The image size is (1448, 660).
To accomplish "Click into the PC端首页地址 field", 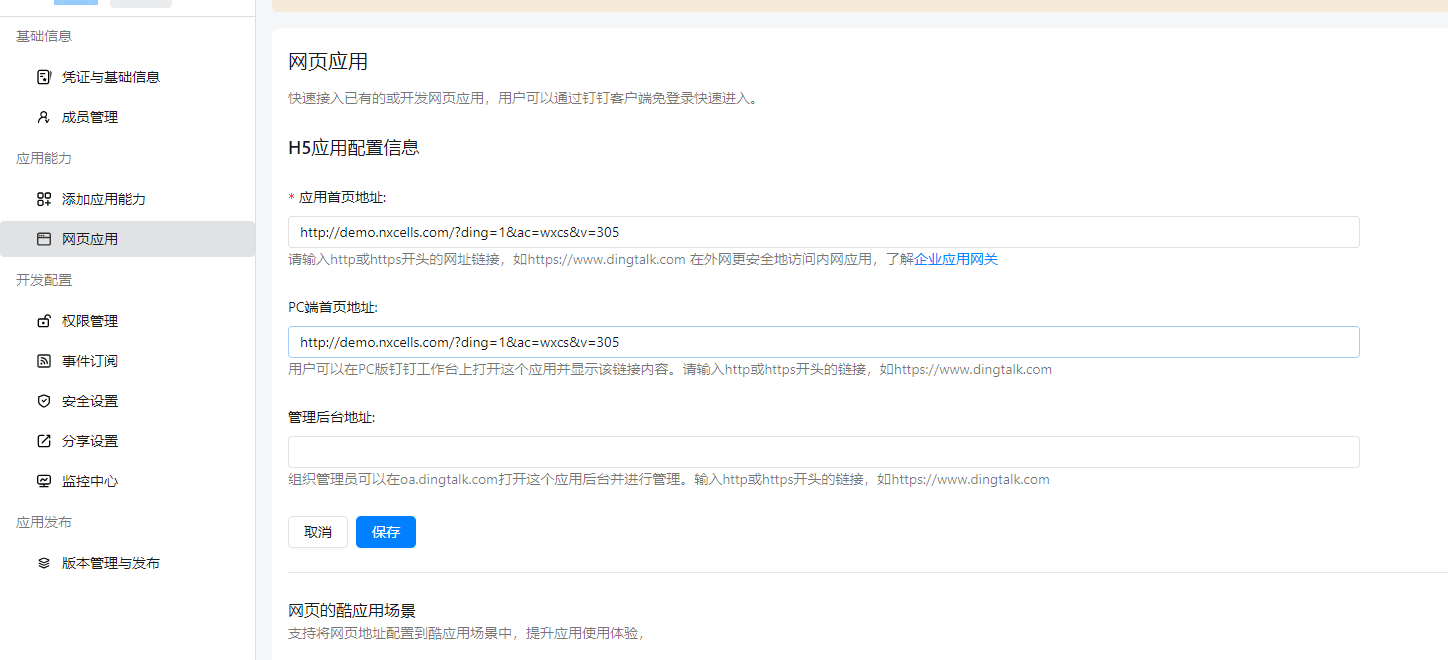I will [823, 342].
